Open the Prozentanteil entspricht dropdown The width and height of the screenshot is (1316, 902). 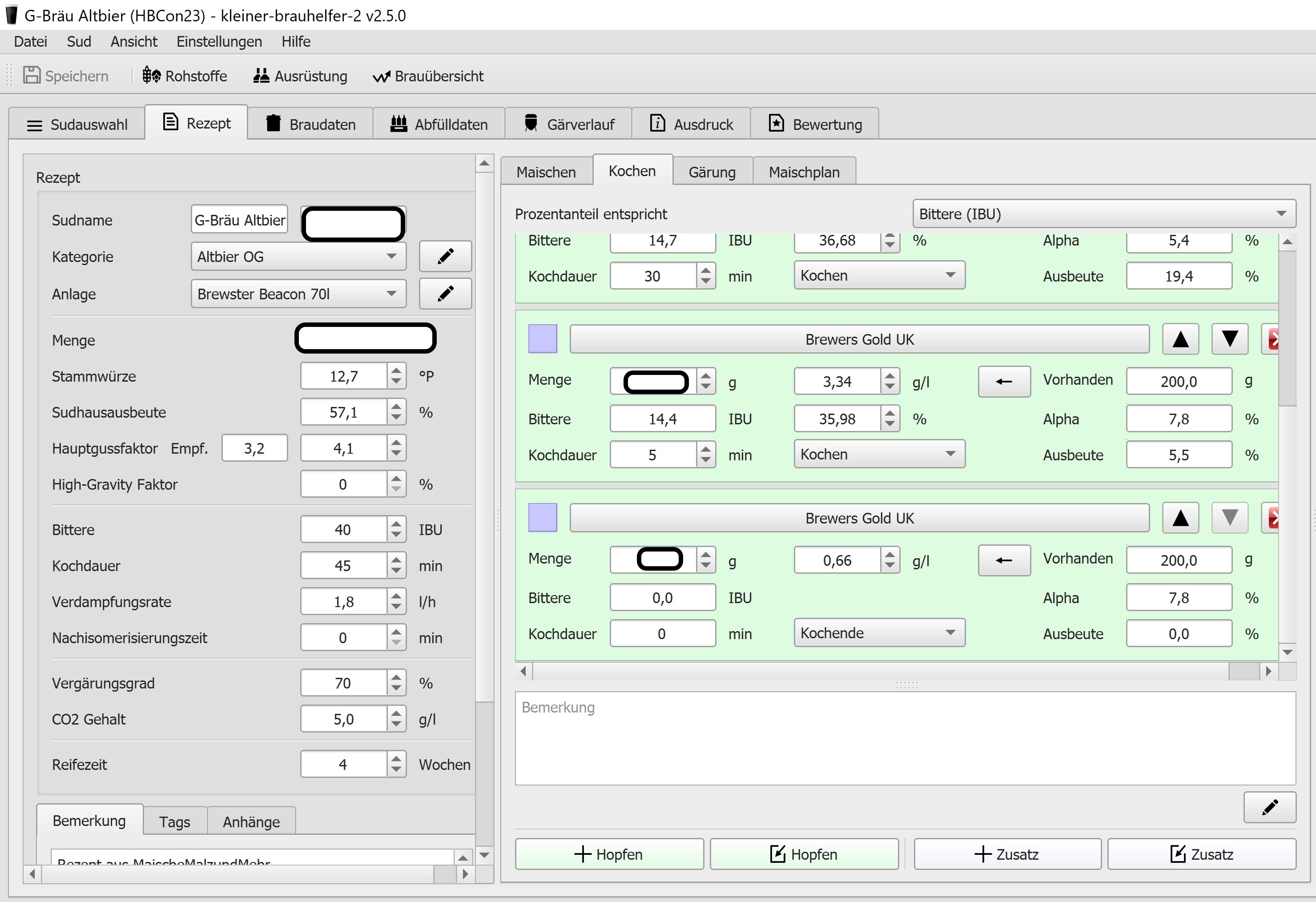(1104, 214)
